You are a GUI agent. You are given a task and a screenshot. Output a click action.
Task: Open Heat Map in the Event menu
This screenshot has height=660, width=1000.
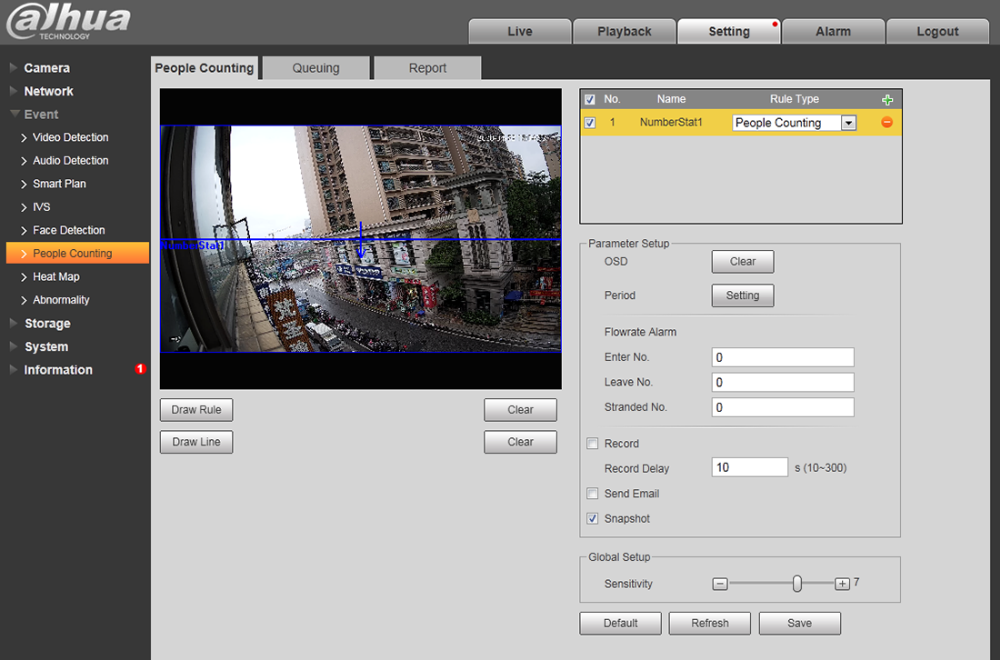(x=56, y=277)
